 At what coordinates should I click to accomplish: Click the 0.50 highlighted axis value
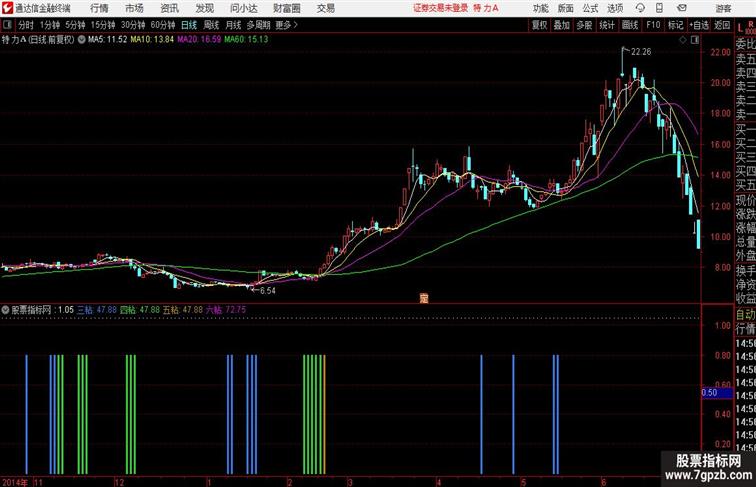[716, 393]
